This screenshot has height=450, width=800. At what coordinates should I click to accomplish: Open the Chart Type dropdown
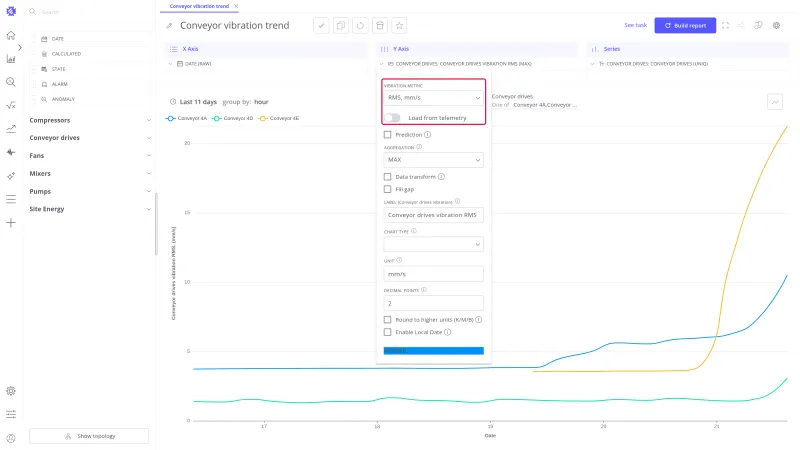[x=433, y=244]
